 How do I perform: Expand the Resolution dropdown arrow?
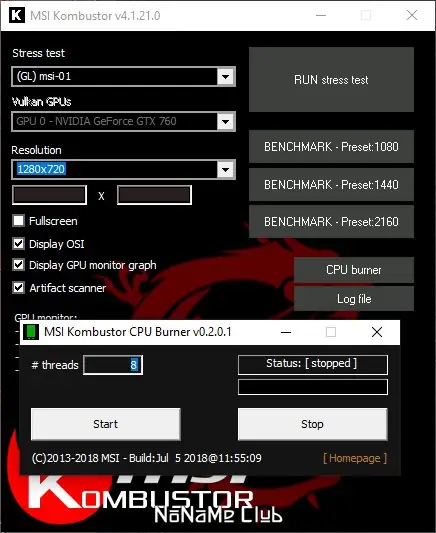coord(225,169)
